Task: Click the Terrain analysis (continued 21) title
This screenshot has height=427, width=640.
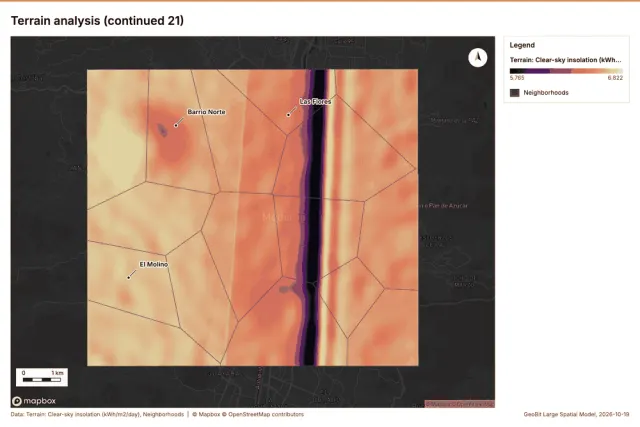Action: [x=97, y=21]
